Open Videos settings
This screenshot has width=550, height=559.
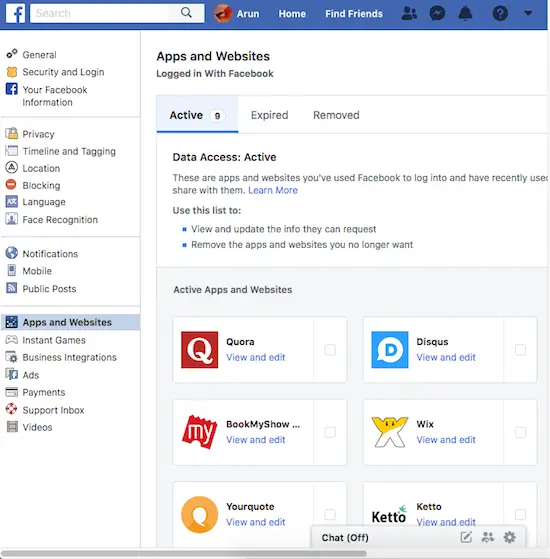pyautogui.click(x=37, y=427)
